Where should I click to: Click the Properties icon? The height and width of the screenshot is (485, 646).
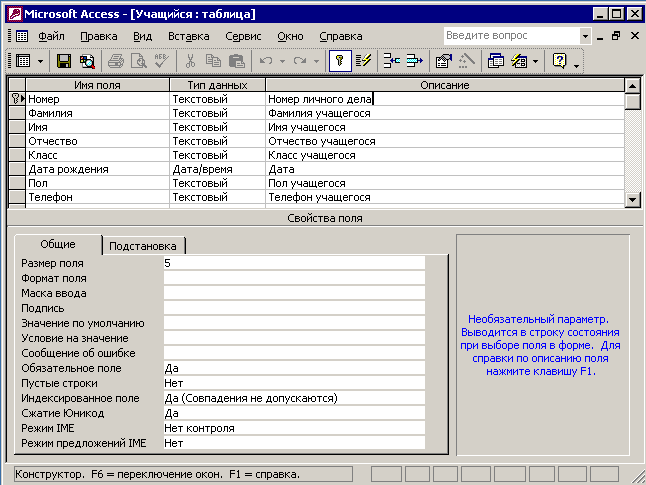[x=443, y=61]
